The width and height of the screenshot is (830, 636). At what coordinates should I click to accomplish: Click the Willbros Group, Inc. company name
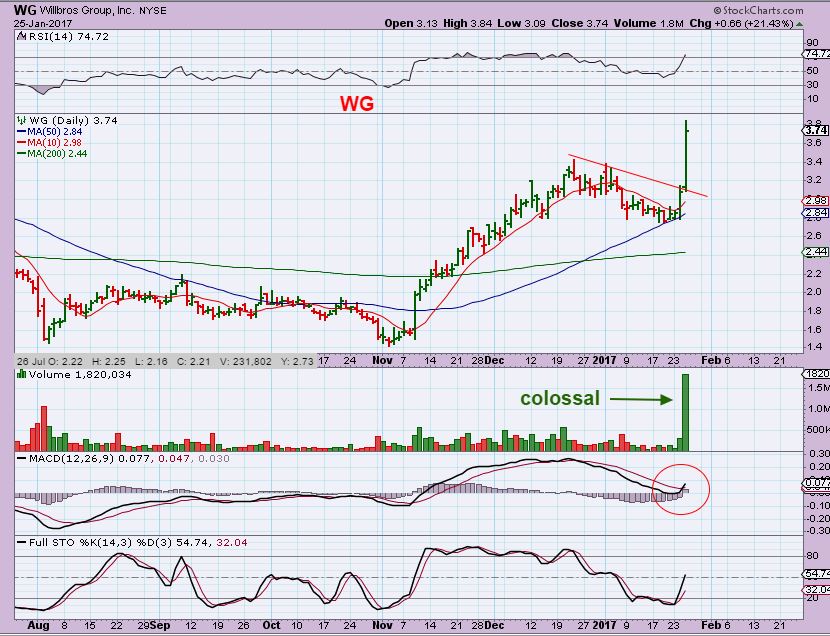click(87, 10)
